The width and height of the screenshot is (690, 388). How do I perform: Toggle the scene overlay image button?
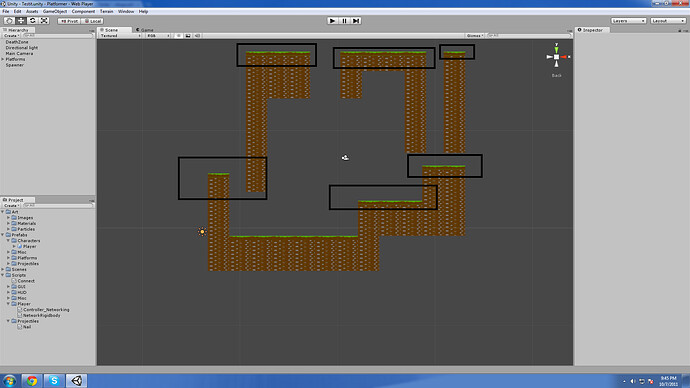point(188,36)
